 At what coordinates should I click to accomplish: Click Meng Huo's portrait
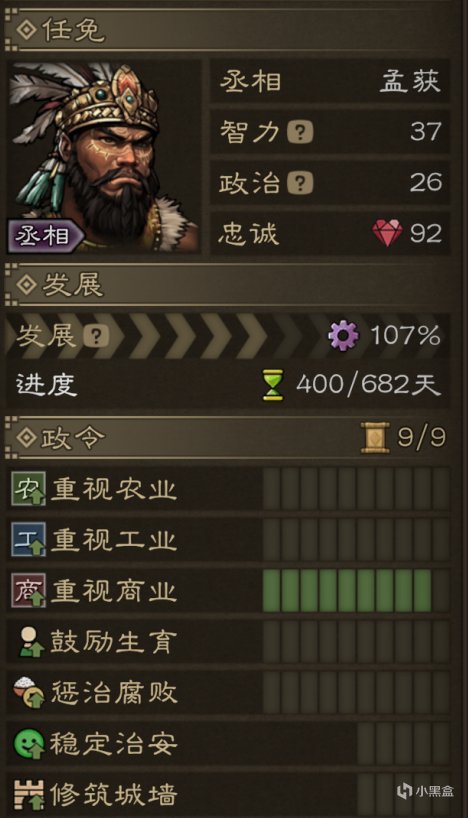(x=103, y=157)
